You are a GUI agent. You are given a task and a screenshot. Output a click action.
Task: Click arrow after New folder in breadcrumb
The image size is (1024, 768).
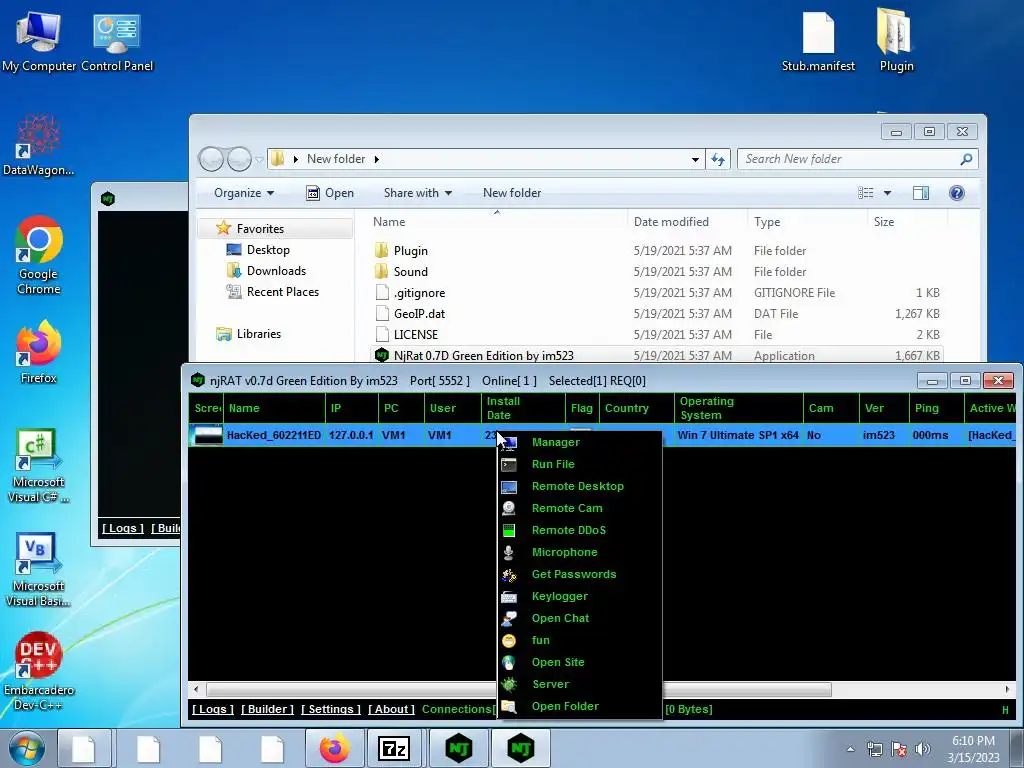(x=377, y=159)
